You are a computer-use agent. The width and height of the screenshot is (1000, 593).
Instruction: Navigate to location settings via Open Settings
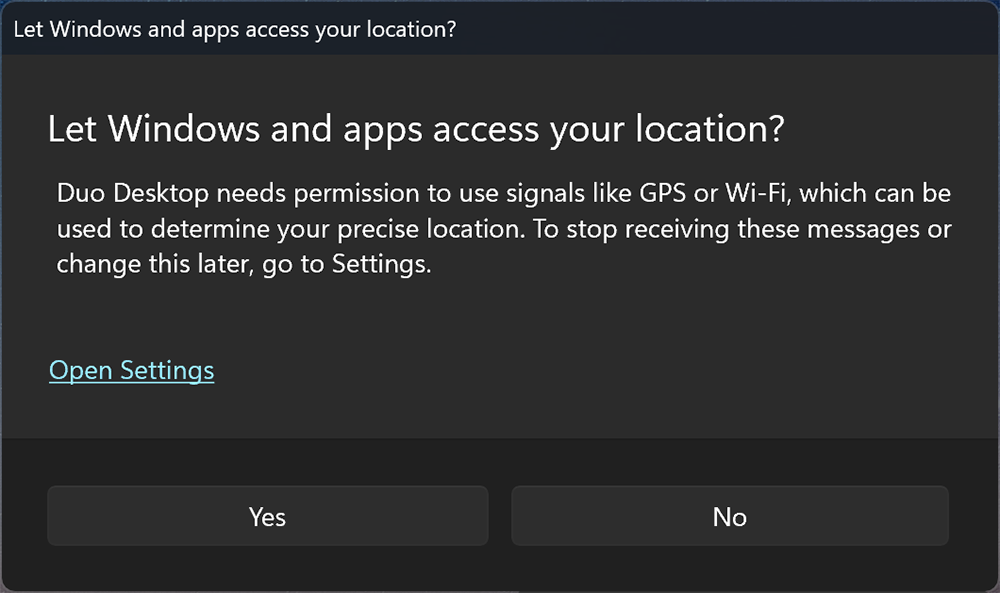tap(131, 370)
